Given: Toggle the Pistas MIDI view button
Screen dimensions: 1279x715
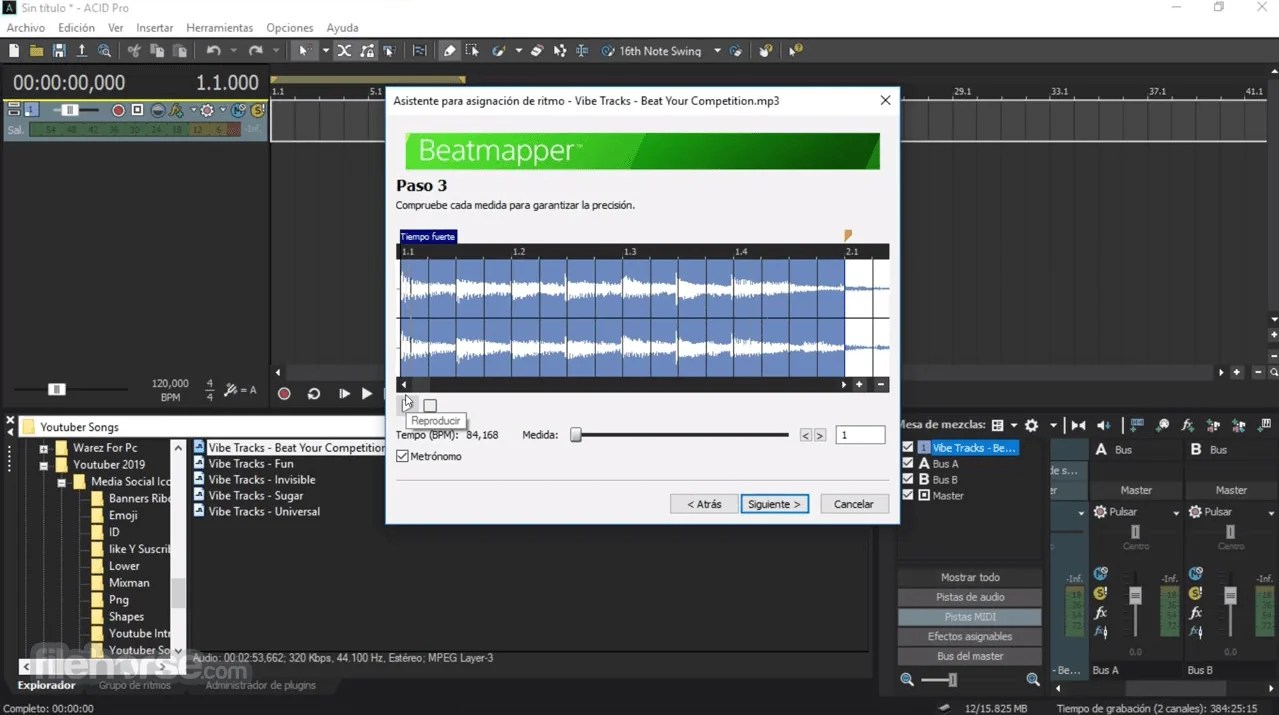Looking at the screenshot, I should coord(970,617).
